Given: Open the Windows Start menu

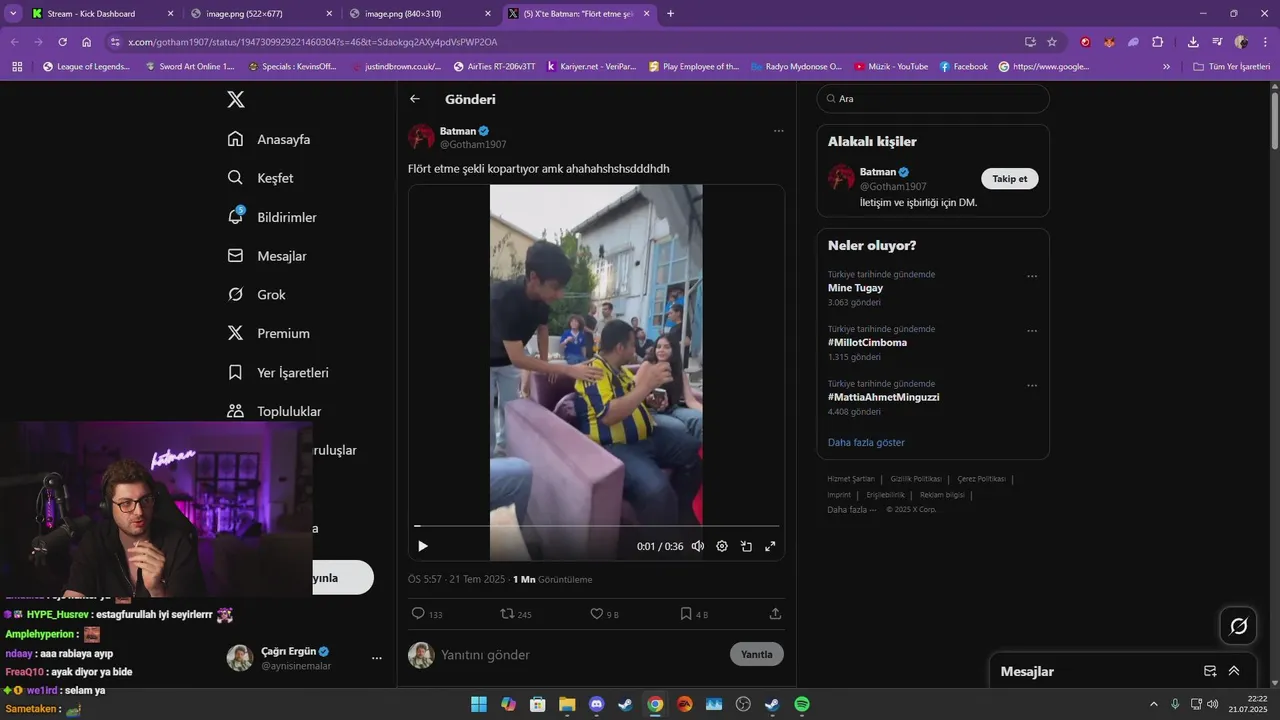Looking at the screenshot, I should coord(479,704).
